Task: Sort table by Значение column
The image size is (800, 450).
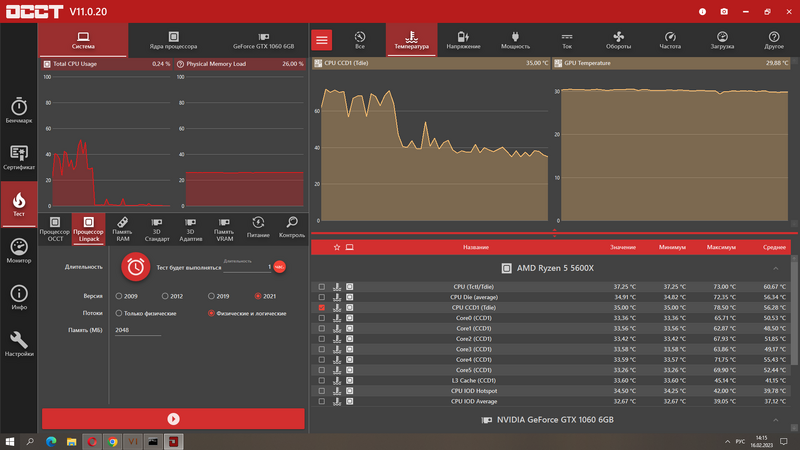Action: point(623,247)
